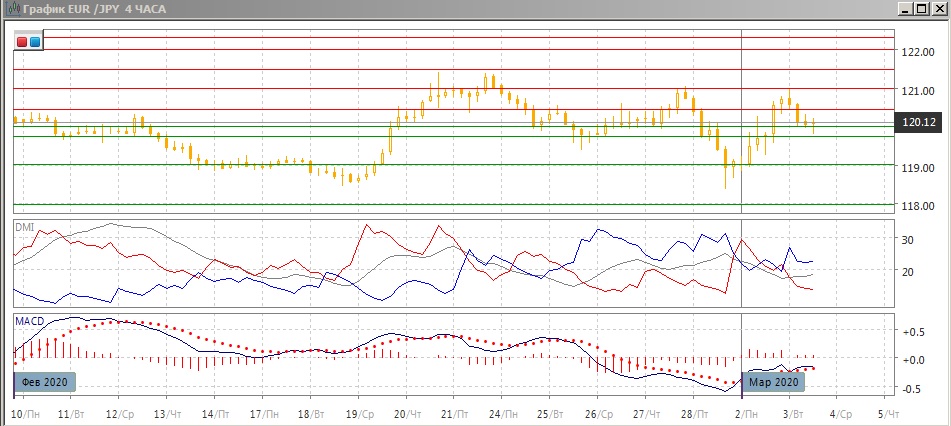The height and width of the screenshot is (426, 951).
Task: Click the 3/Вт date label
Action: click(x=794, y=414)
